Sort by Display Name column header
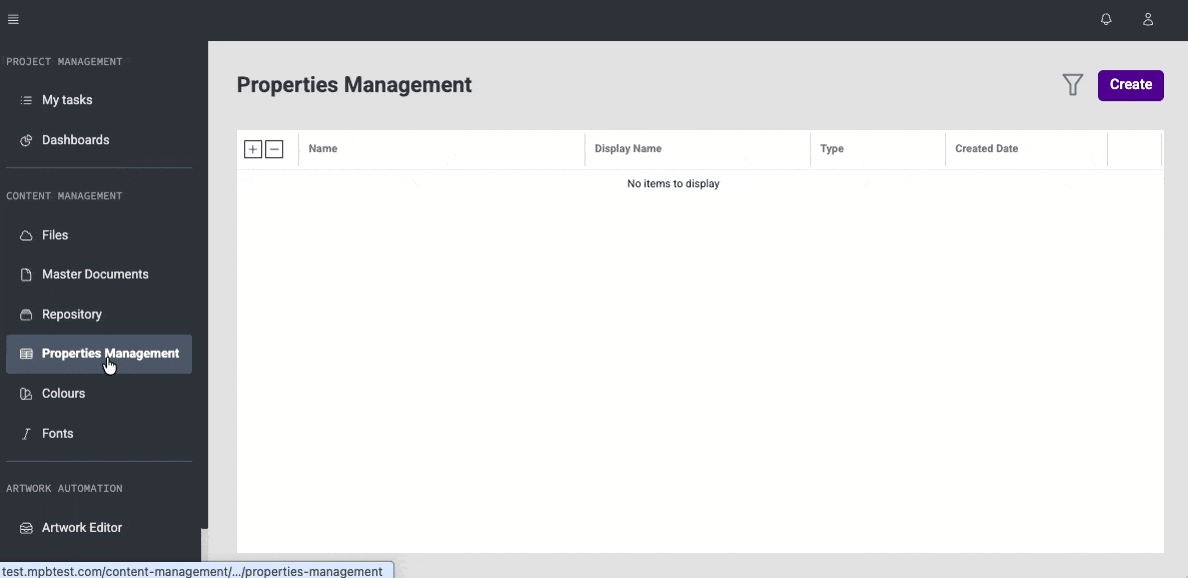 [697, 149]
